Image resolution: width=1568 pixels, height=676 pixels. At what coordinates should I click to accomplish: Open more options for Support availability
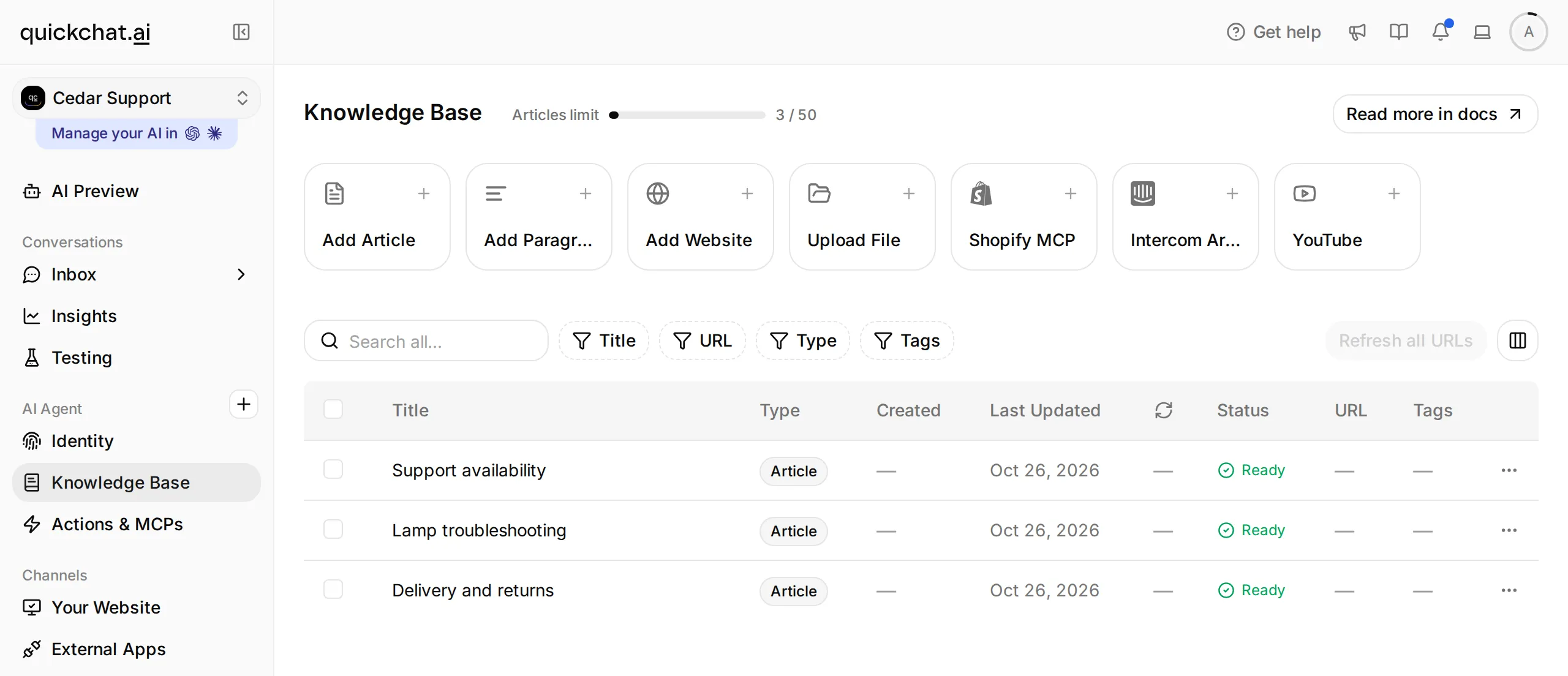pyautogui.click(x=1509, y=470)
